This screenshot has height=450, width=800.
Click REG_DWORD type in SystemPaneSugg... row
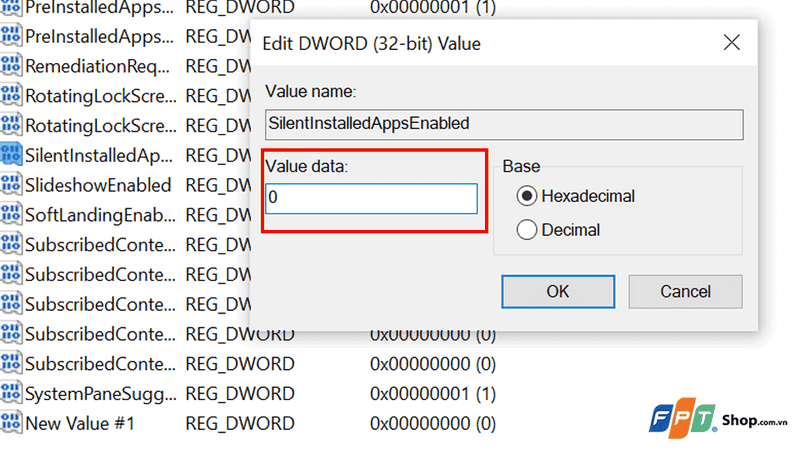(240, 394)
